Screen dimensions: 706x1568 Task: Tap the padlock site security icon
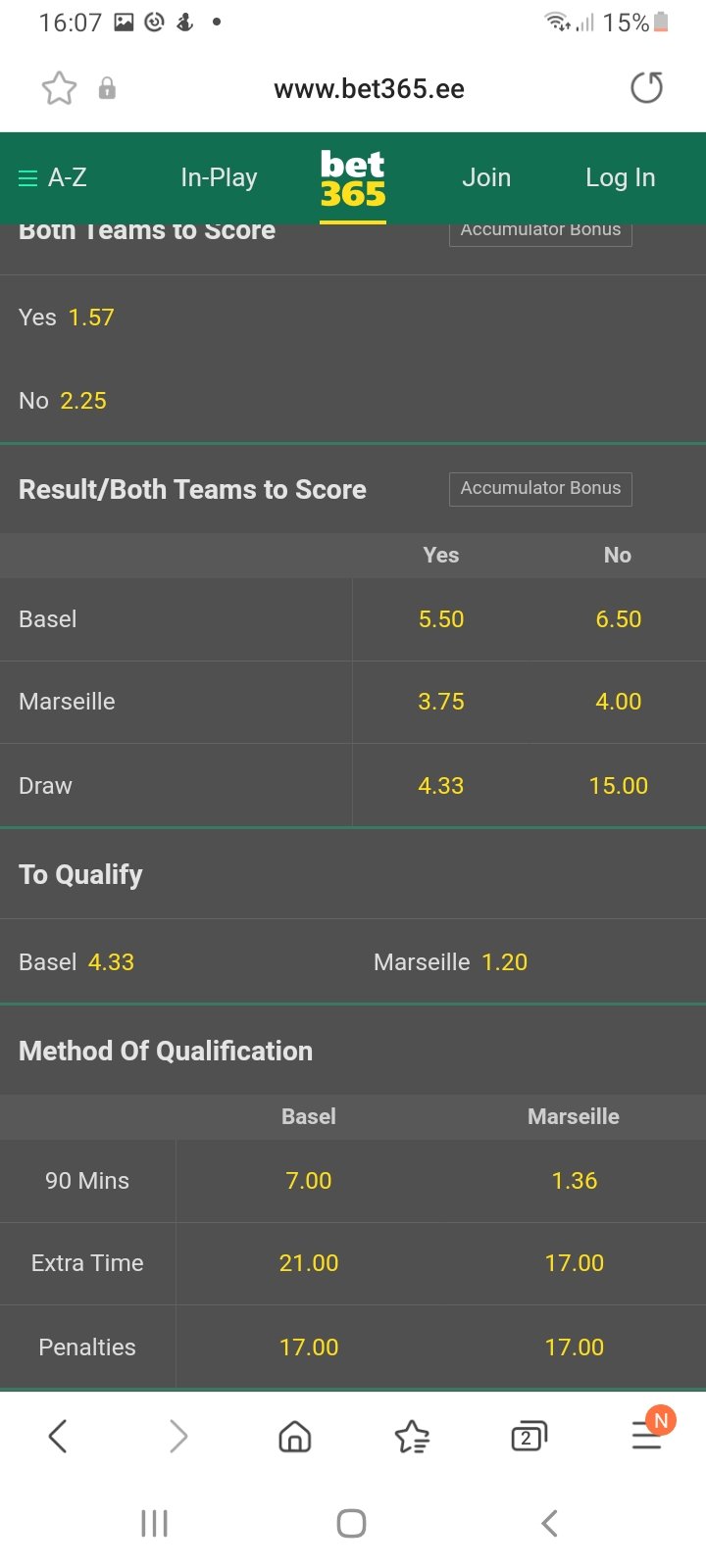107,89
